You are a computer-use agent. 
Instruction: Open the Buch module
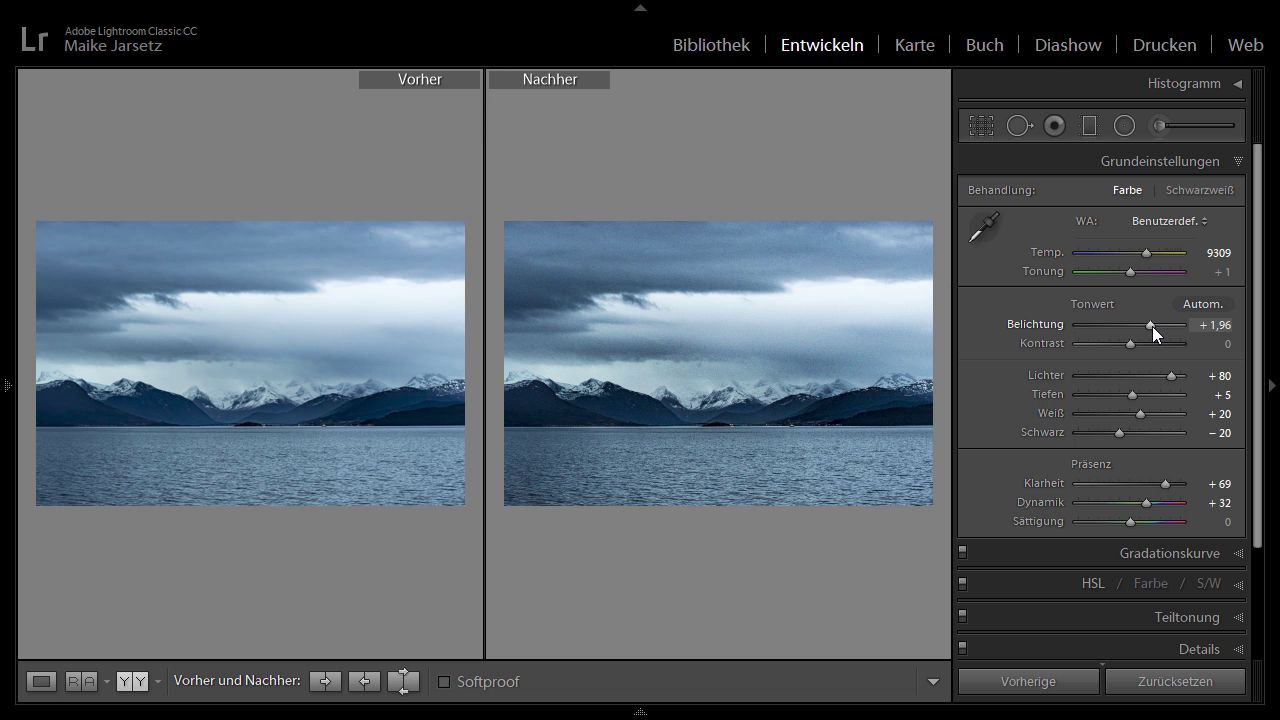984,45
